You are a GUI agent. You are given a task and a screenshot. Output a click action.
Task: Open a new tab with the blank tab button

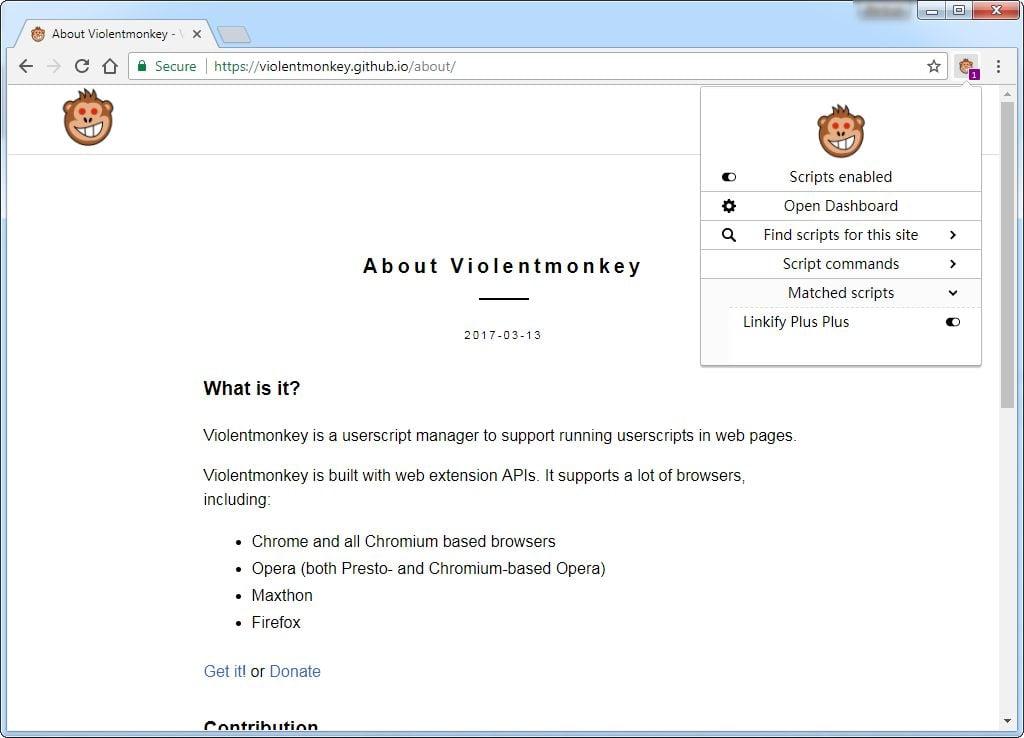[234, 34]
